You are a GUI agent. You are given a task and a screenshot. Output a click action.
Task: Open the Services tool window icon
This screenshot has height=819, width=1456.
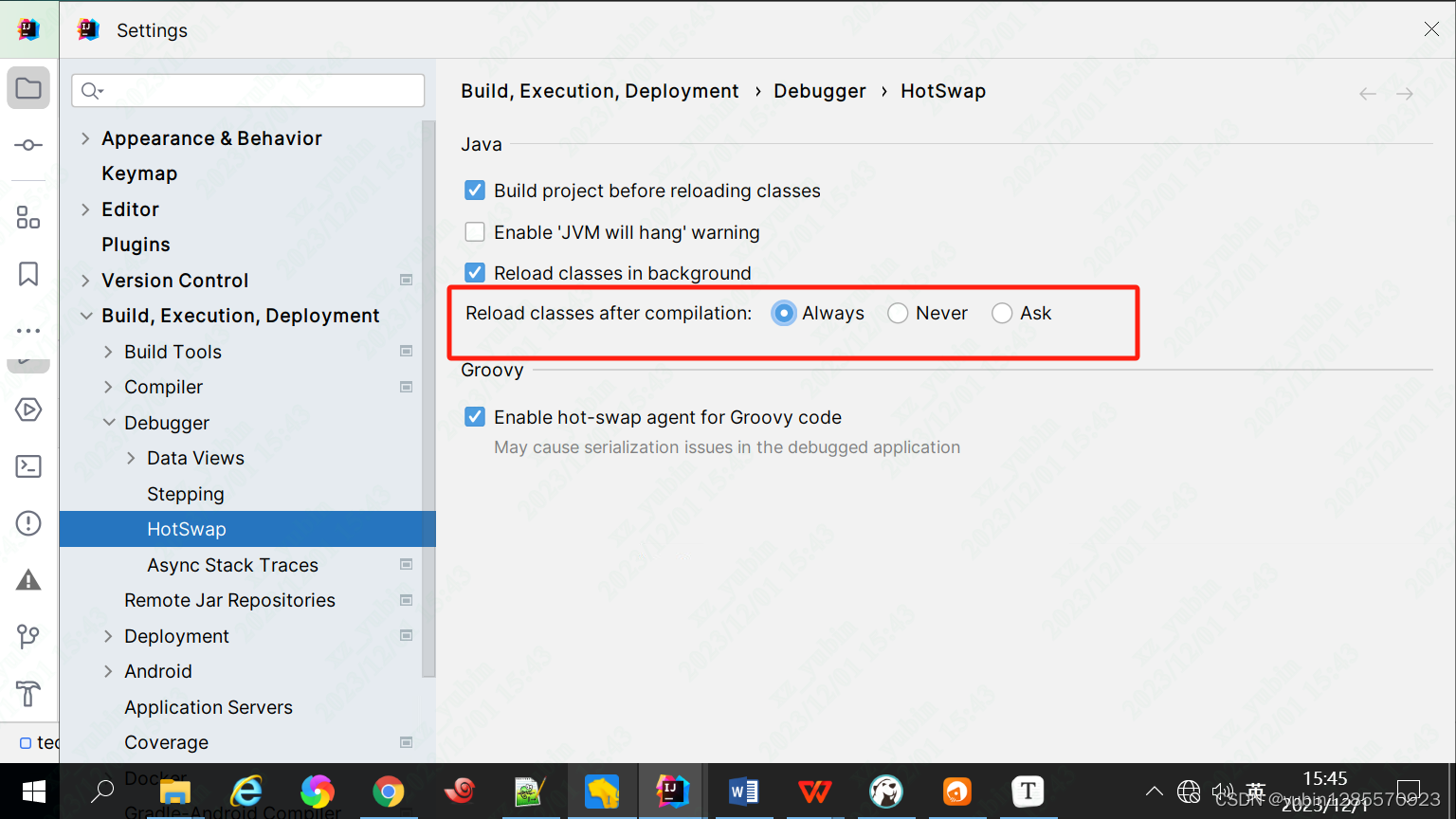point(28,409)
